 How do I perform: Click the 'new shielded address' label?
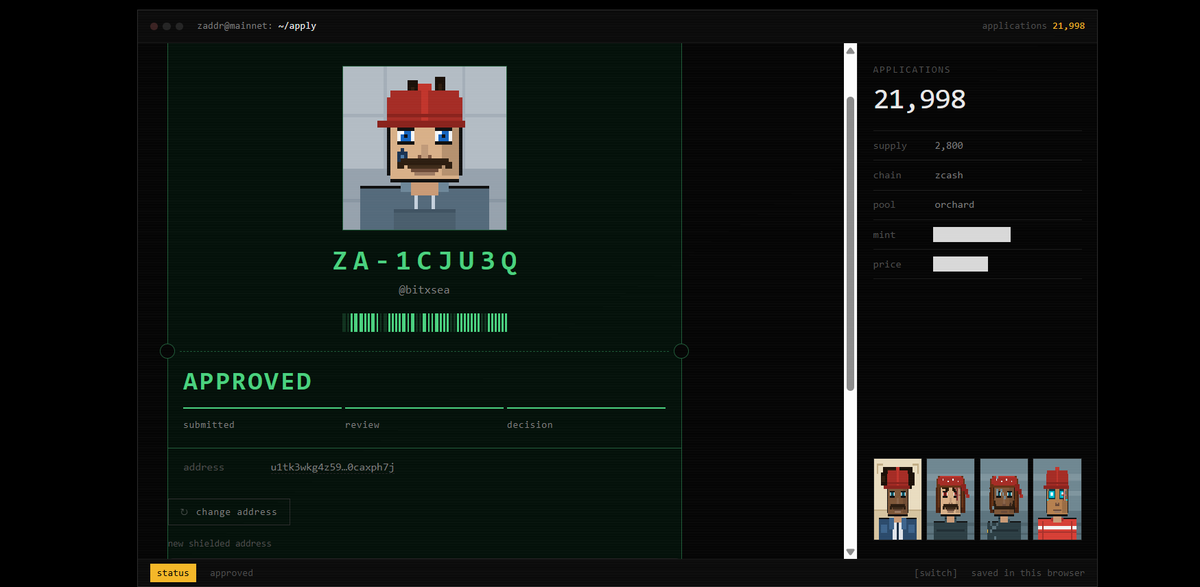click(220, 543)
